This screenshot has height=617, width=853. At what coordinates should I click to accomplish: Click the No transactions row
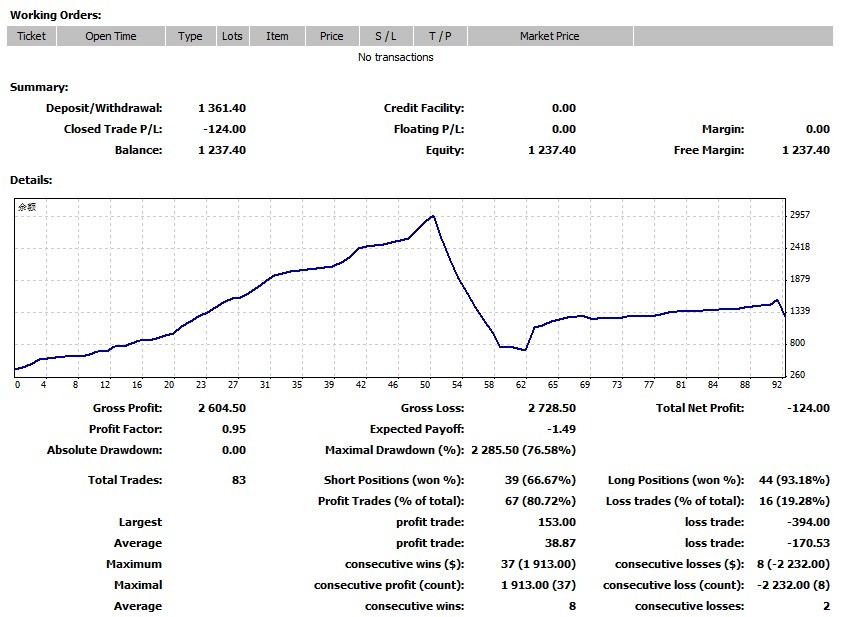click(396, 57)
